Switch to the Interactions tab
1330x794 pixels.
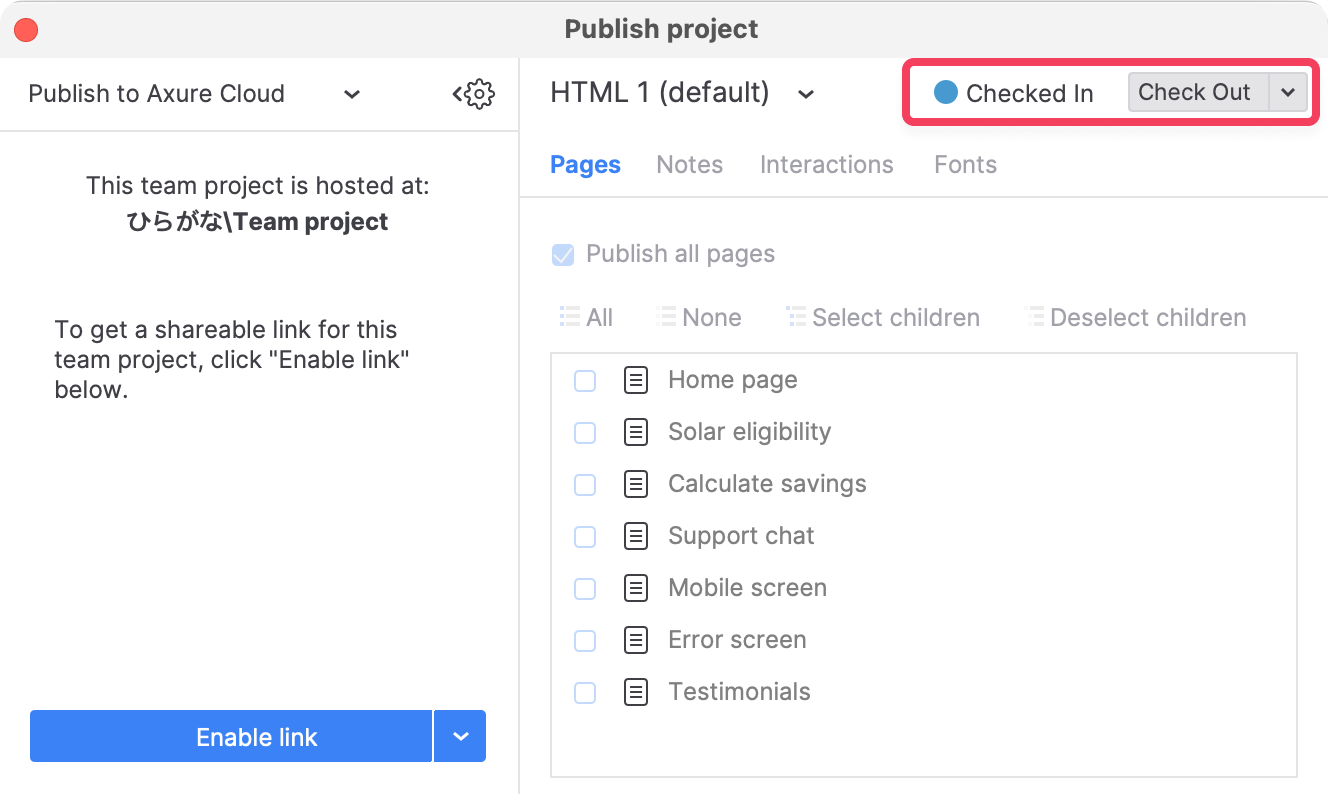coord(826,165)
